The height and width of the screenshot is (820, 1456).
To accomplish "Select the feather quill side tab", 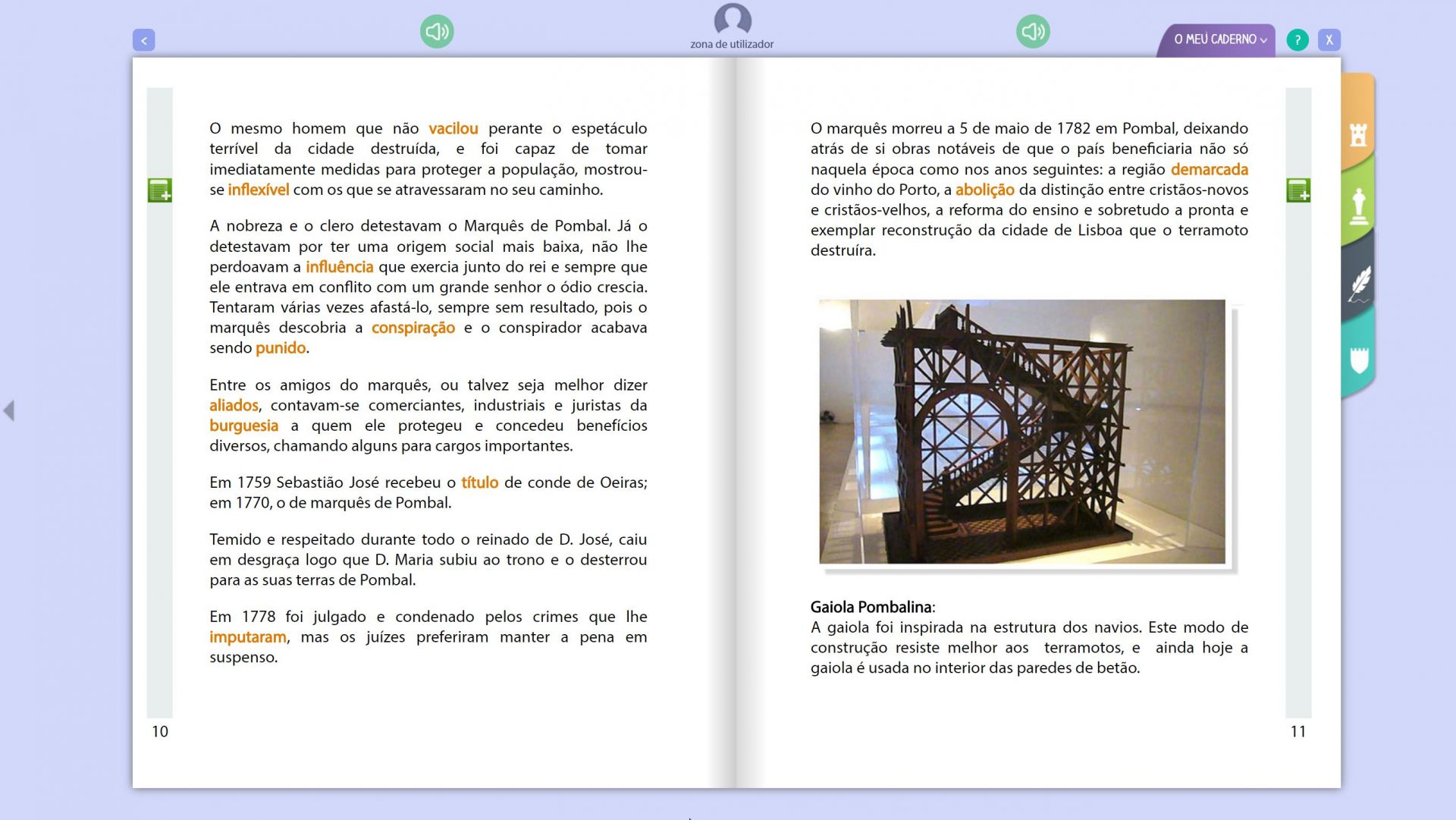I will (1360, 284).
